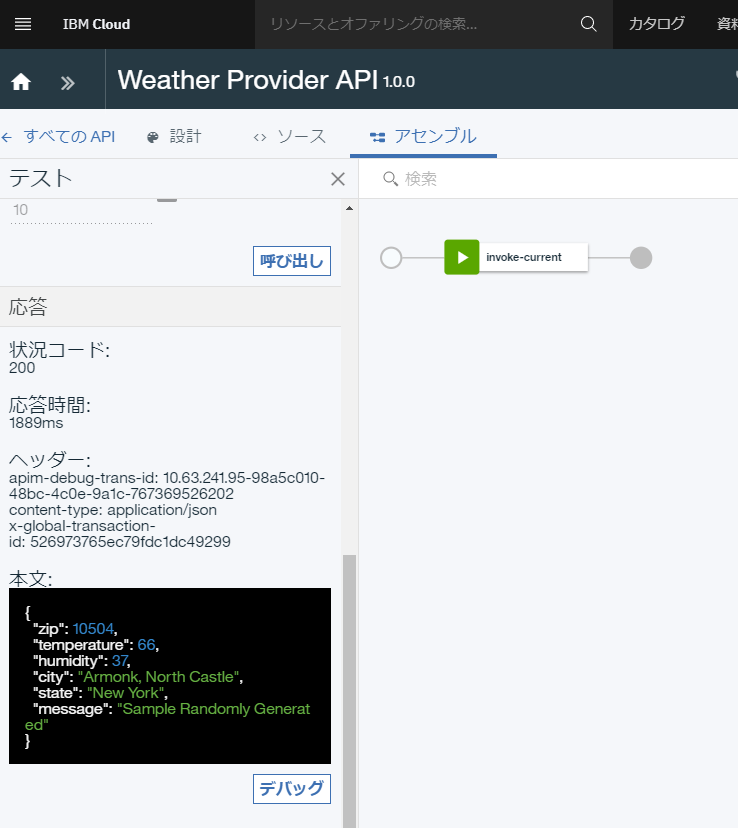Go to the home icon
Image resolution: width=738 pixels, height=828 pixels.
(x=21, y=82)
